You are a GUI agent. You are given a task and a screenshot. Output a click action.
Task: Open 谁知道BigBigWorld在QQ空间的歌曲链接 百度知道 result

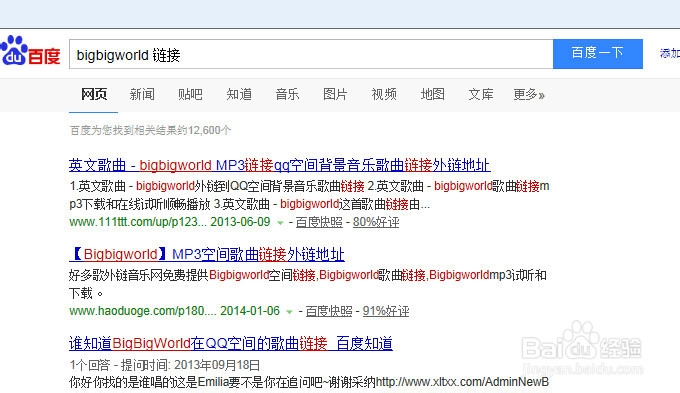point(231,344)
